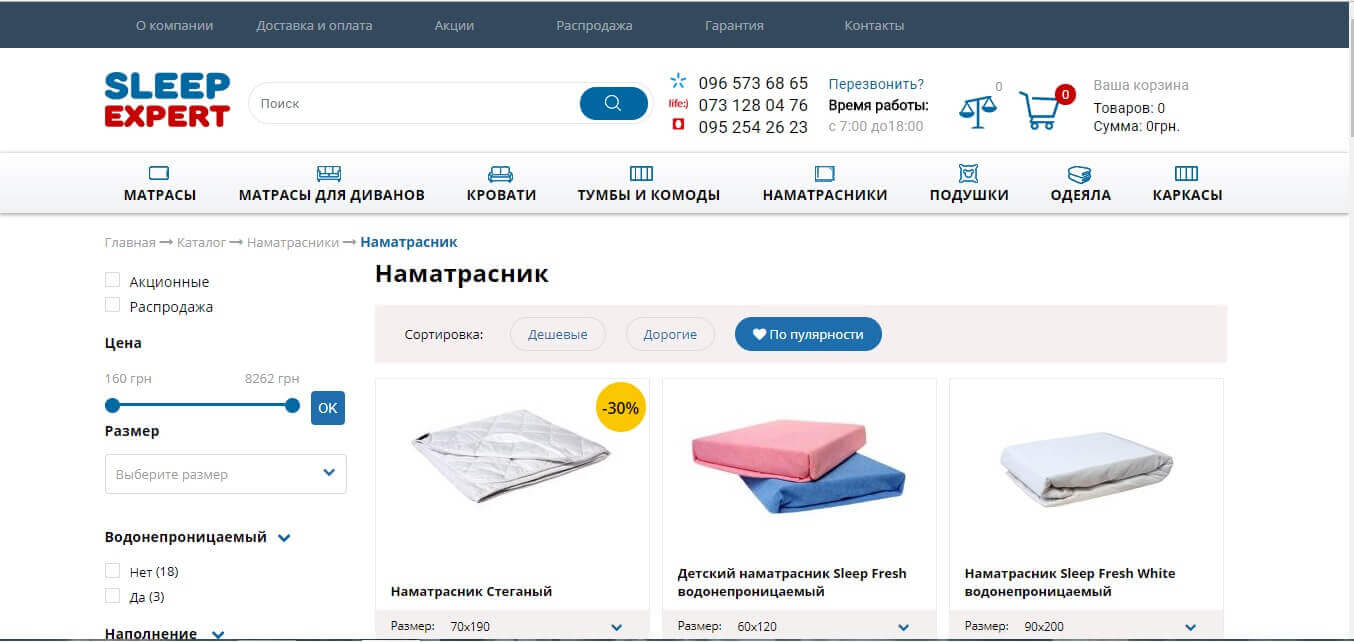Open the Доставка и оплата menu item
The width and height of the screenshot is (1354, 642).
click(x=316, y=25)
